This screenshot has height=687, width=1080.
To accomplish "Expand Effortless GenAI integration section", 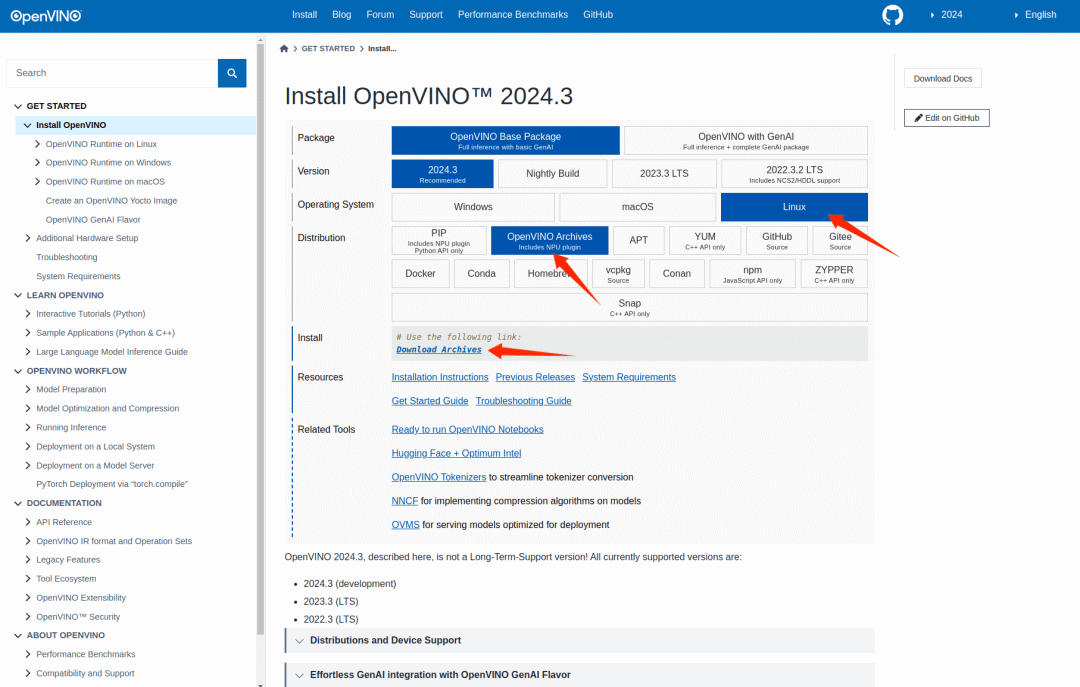I will coord(580,675).
